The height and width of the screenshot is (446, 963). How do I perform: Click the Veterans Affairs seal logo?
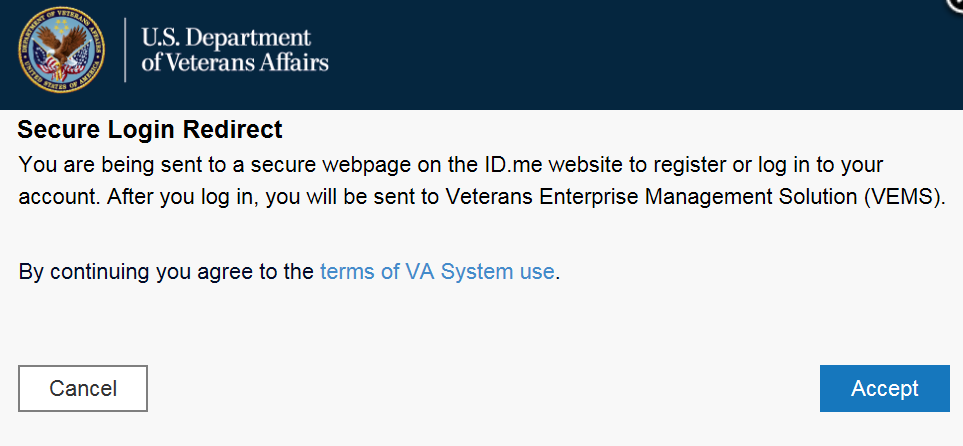(59, 49)
